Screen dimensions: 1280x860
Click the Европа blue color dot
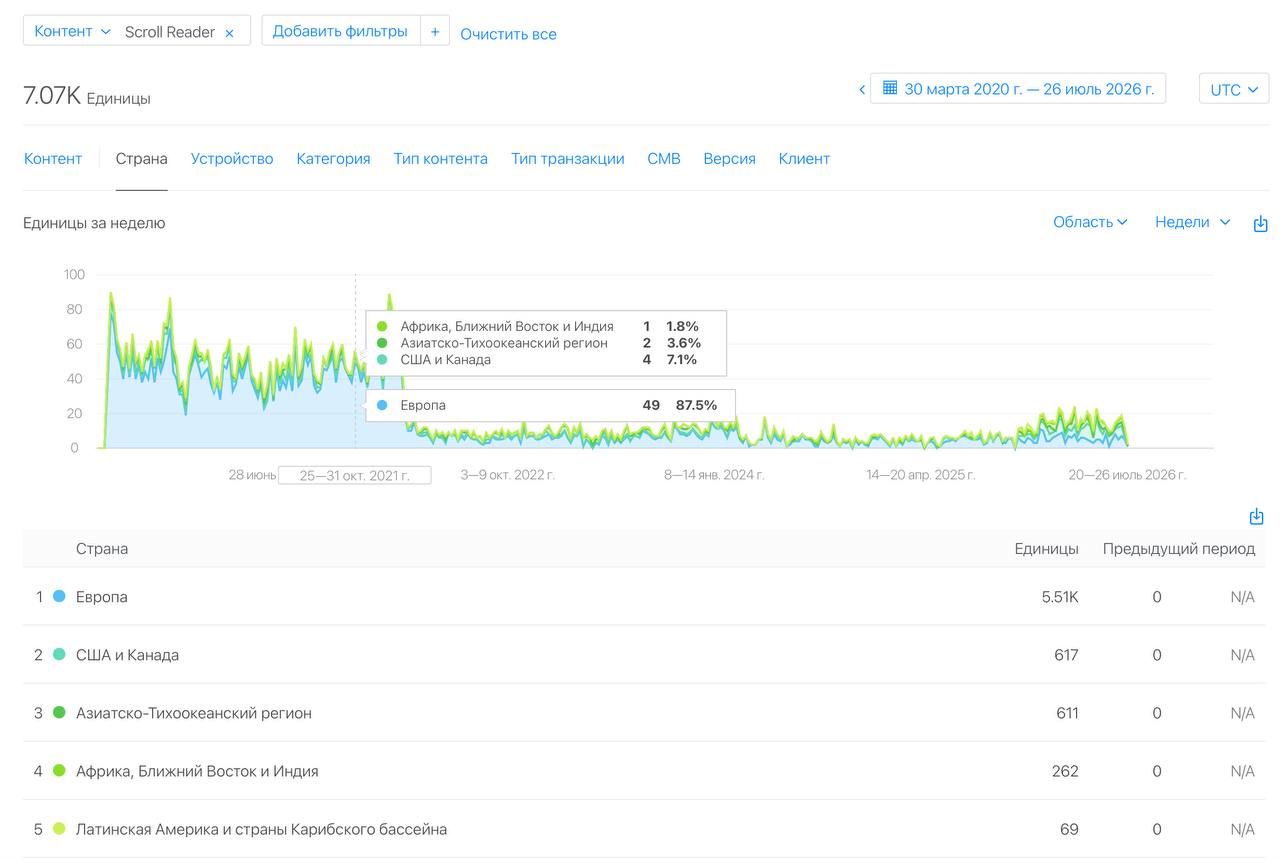59,597
